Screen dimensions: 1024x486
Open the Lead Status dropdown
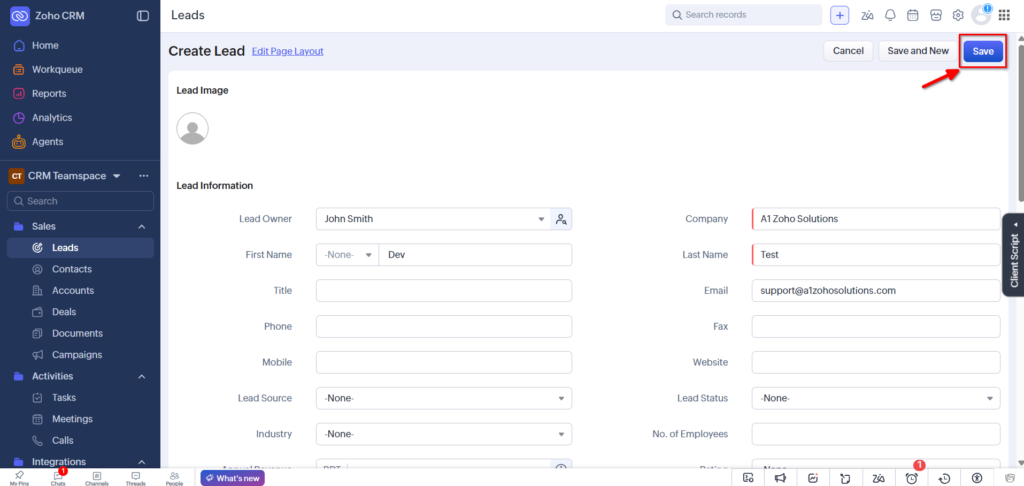(x=876, y=398)
